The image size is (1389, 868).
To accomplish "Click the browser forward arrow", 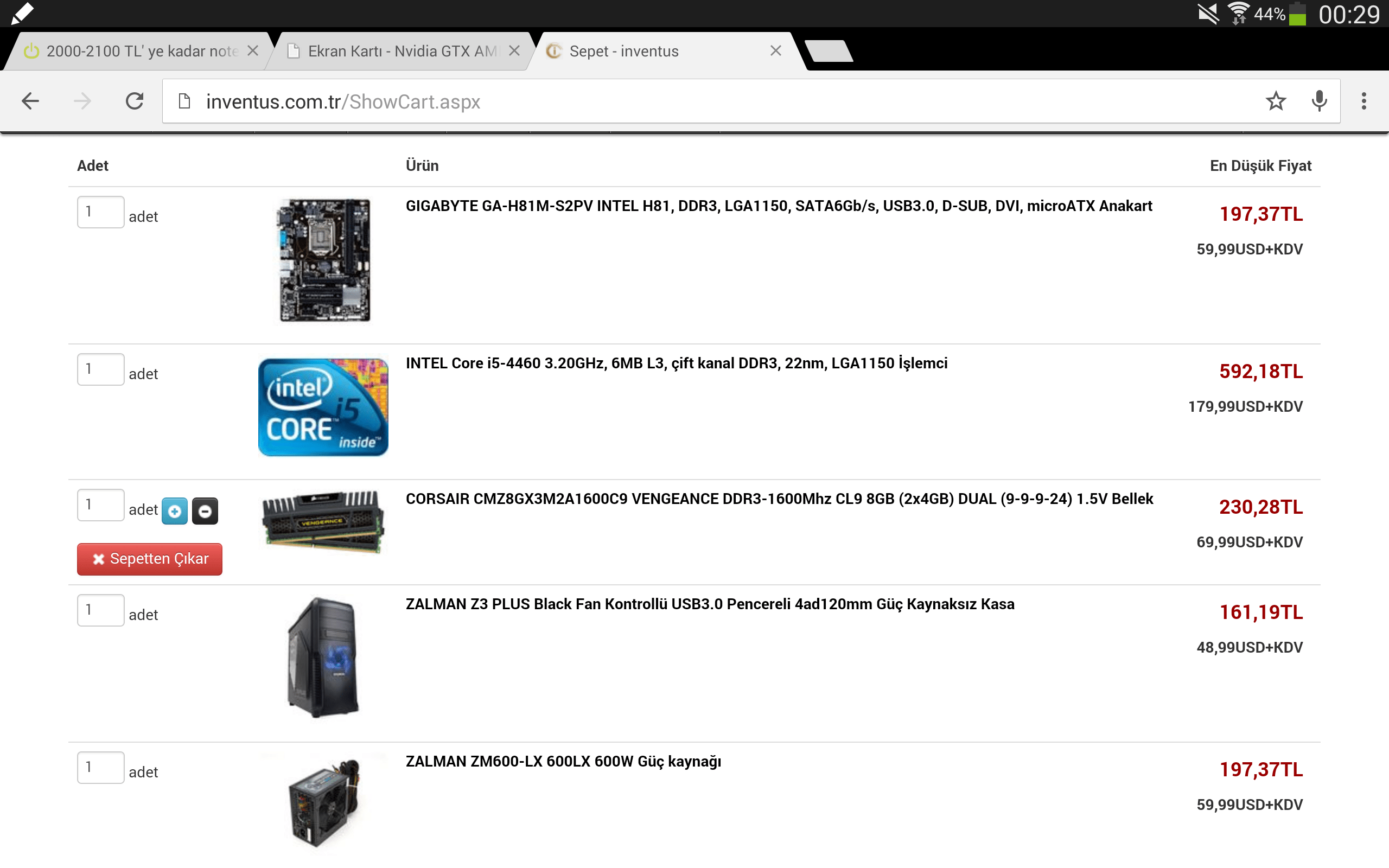I will [82, 101].
